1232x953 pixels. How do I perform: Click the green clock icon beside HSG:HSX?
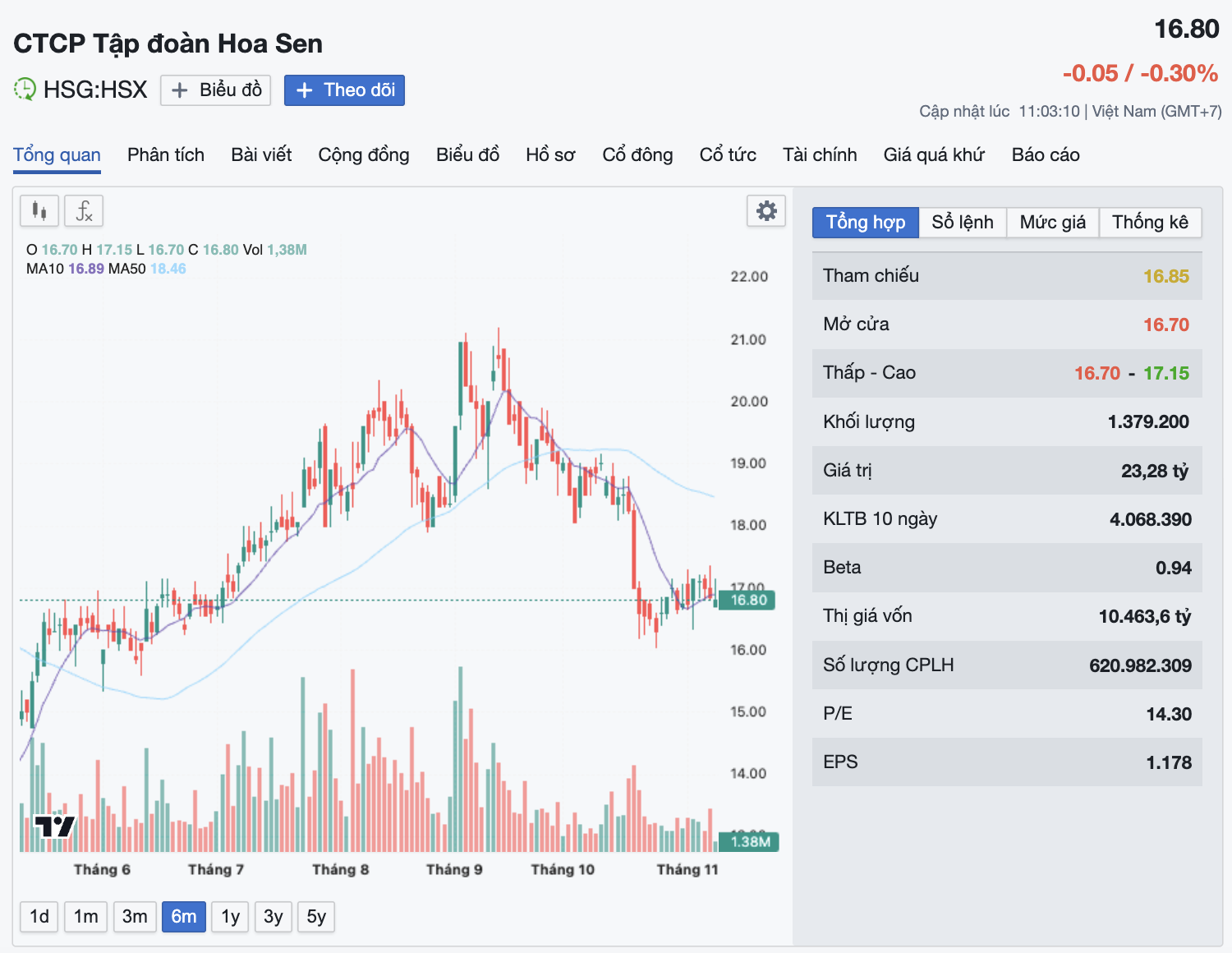[25, 89]
